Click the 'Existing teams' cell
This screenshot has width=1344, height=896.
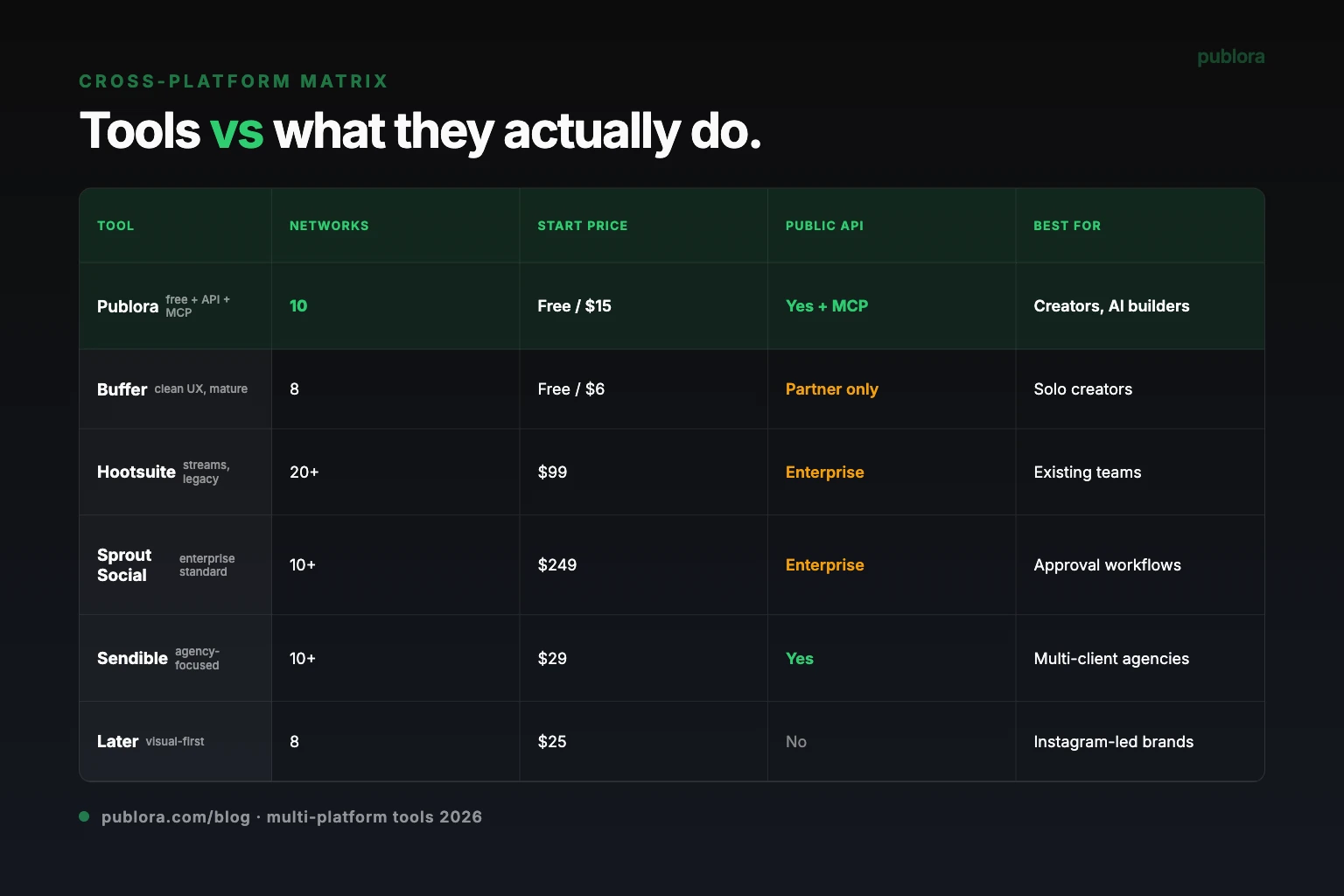(x=1088, y=472)
